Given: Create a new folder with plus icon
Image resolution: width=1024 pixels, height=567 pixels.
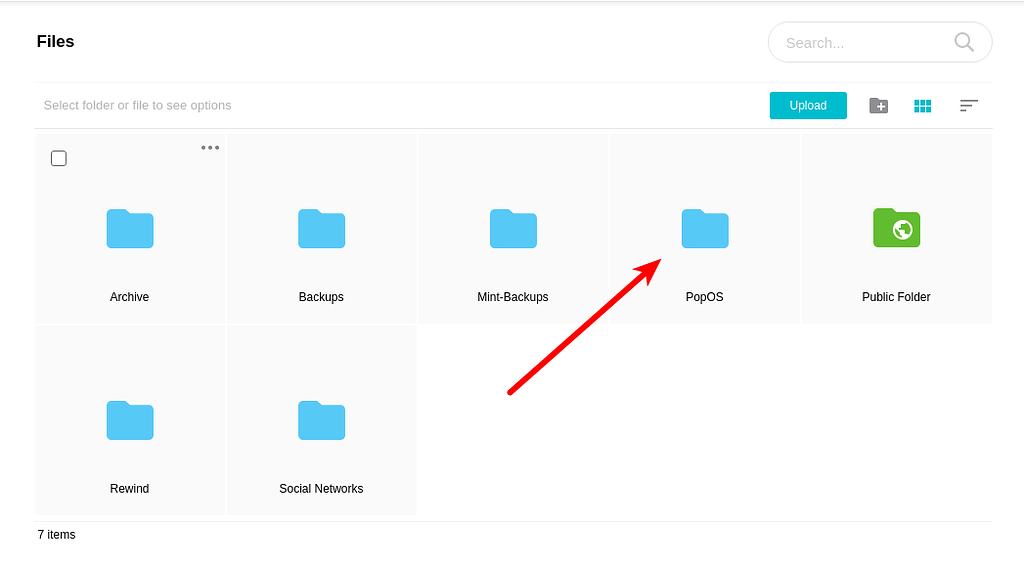Looking at the screenshot, I should click(x=878, y=105).
